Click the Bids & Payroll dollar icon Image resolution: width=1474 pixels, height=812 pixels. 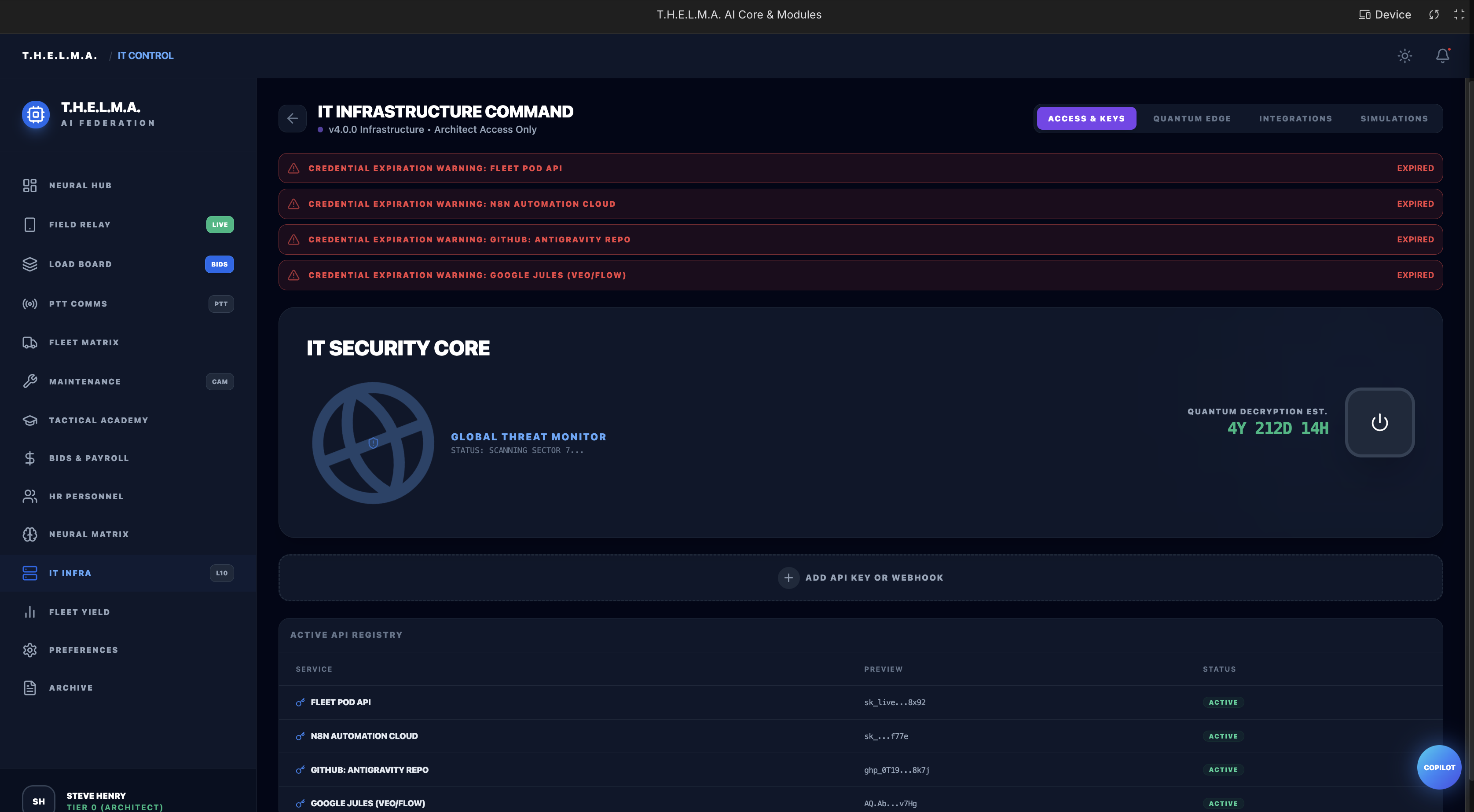(x=30, y=458)
